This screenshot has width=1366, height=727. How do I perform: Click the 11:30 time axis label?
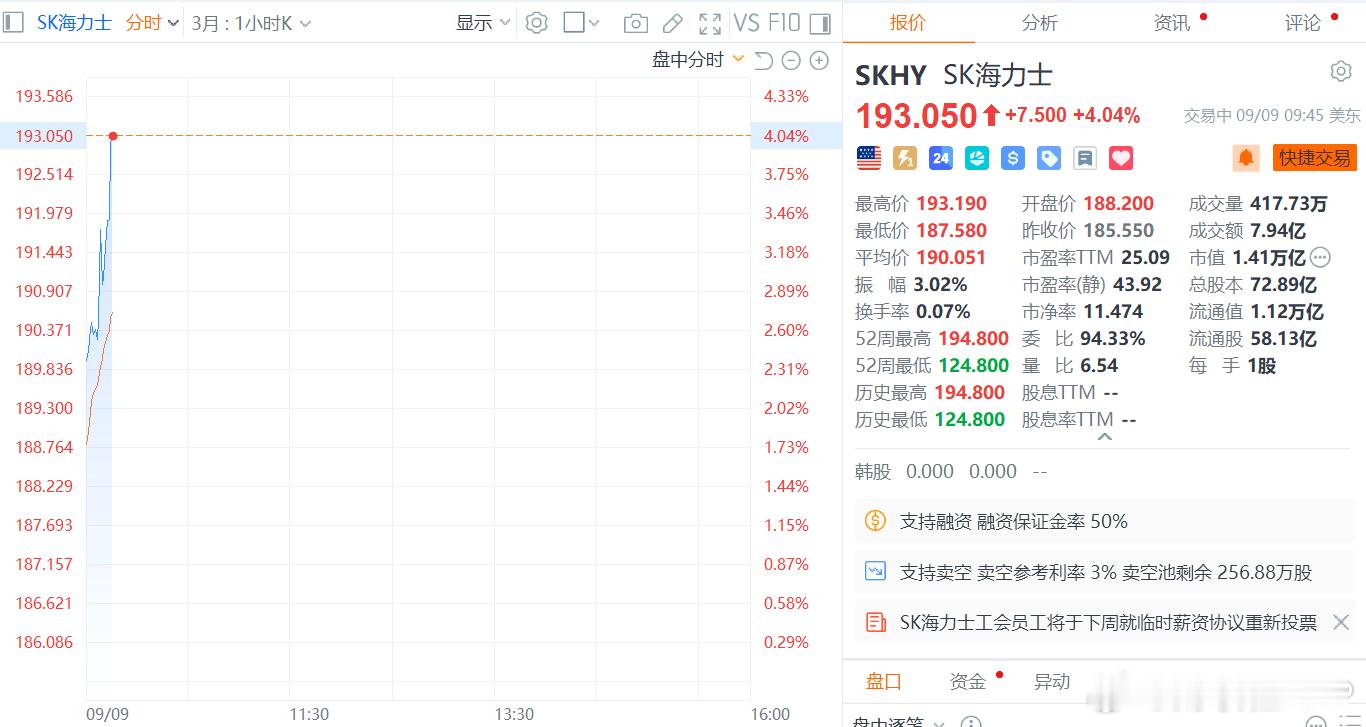[309, 714]
